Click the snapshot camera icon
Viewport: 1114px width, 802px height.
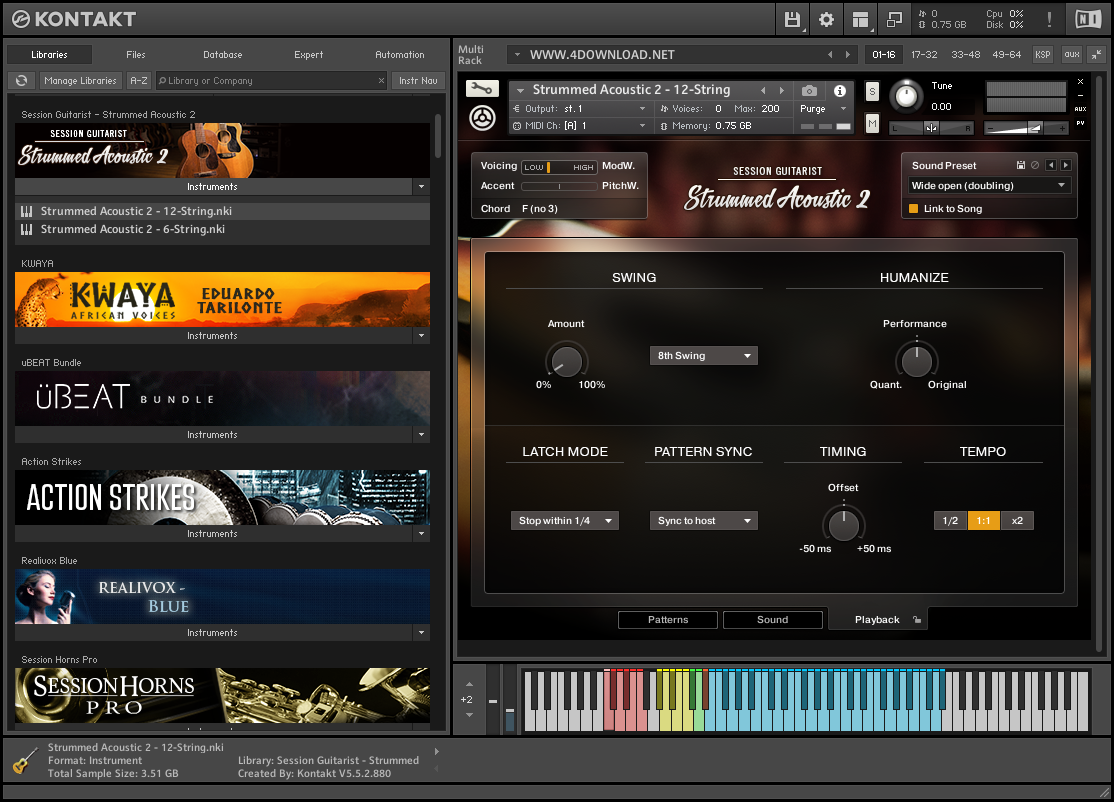click(809, 91)
